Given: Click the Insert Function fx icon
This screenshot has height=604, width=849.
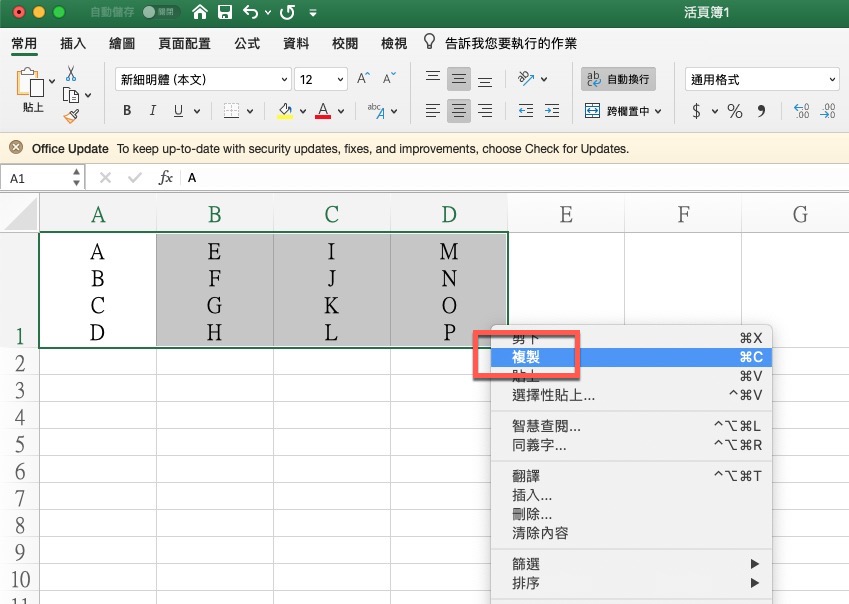Looking at the screenshot, I should [x=166, y=177].
